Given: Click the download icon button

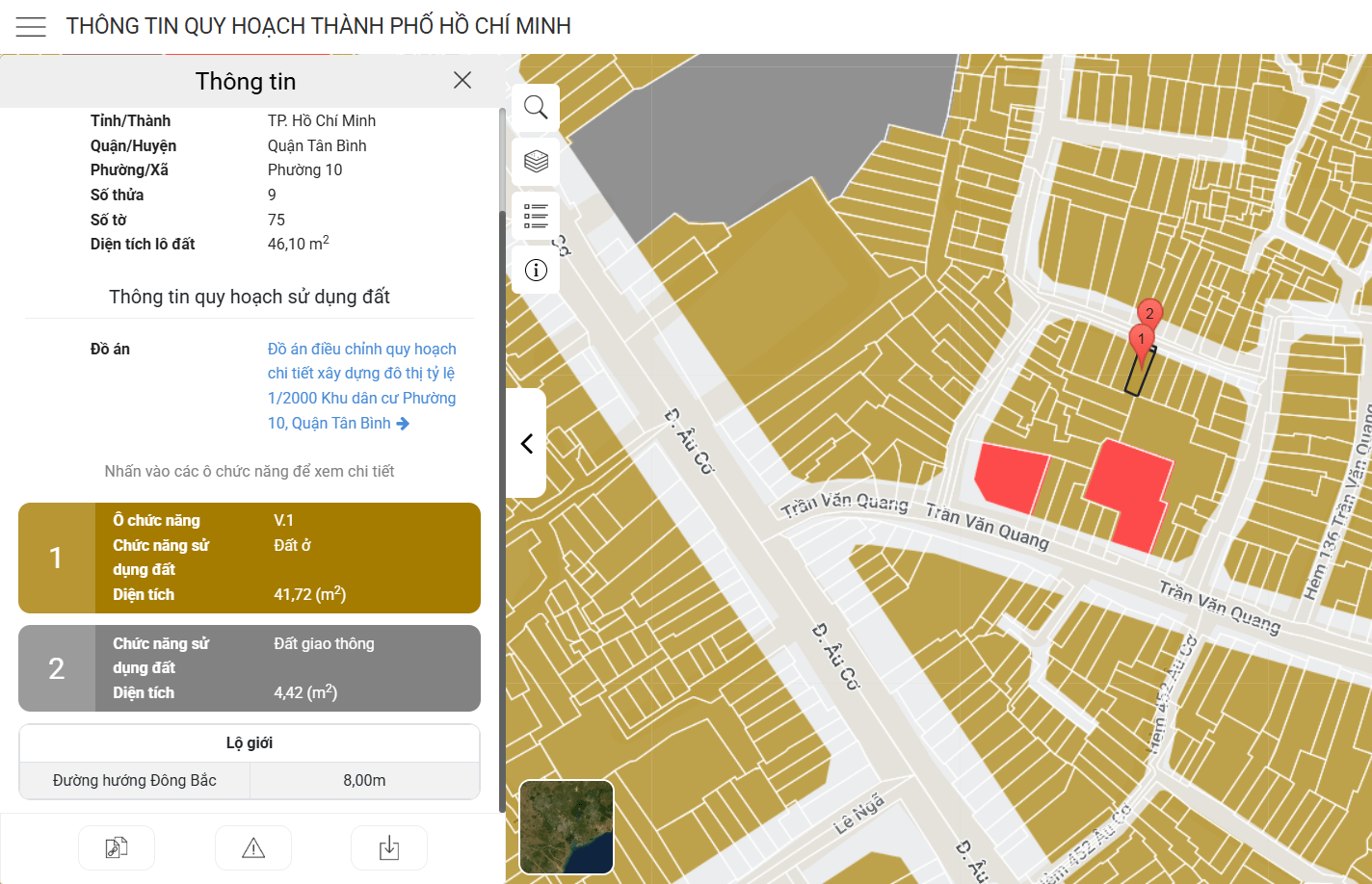Looking at the screenshot, I should pyautogui.click(x=389, y=848).
